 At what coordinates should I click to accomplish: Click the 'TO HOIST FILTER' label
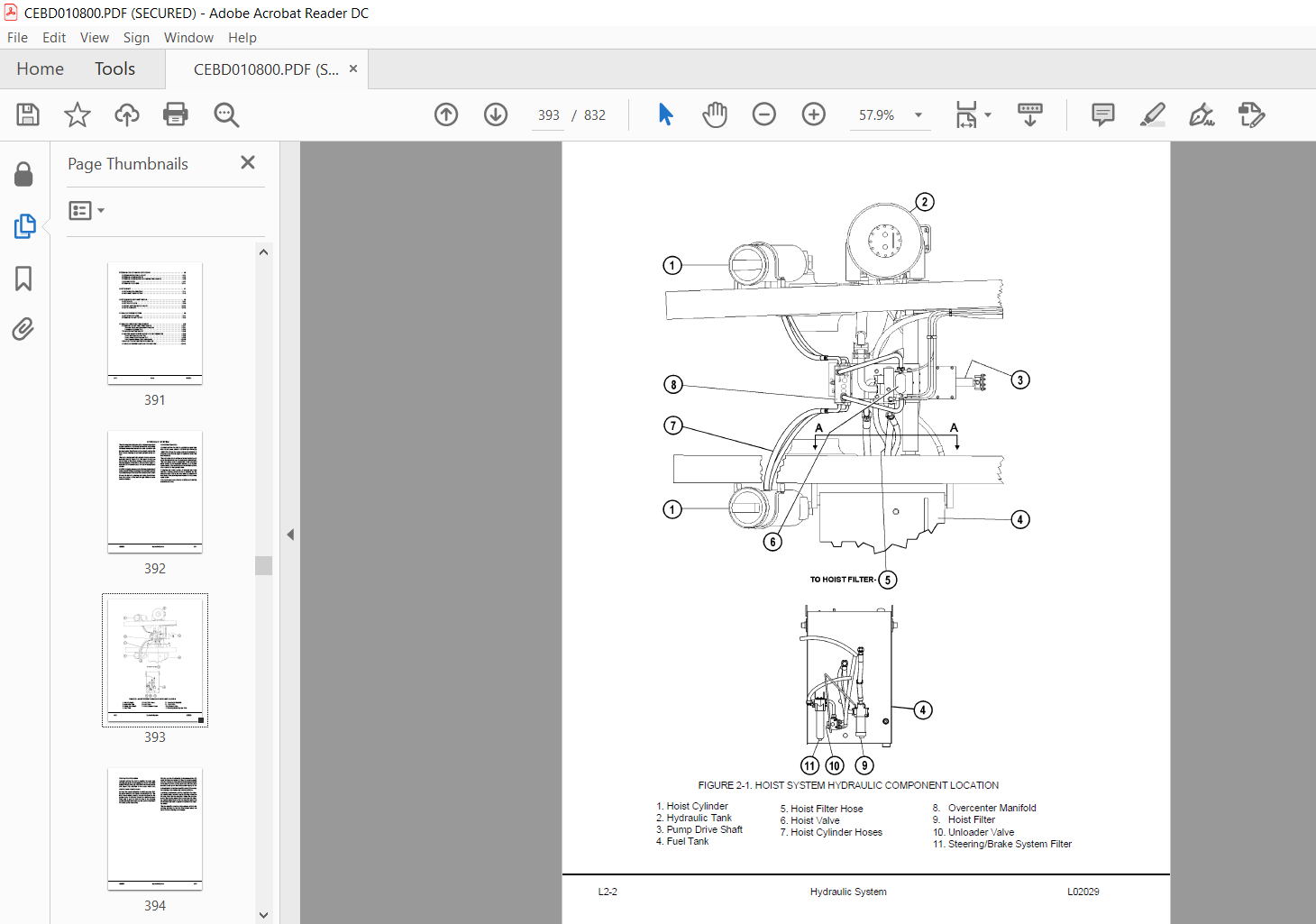pos(842,580)
